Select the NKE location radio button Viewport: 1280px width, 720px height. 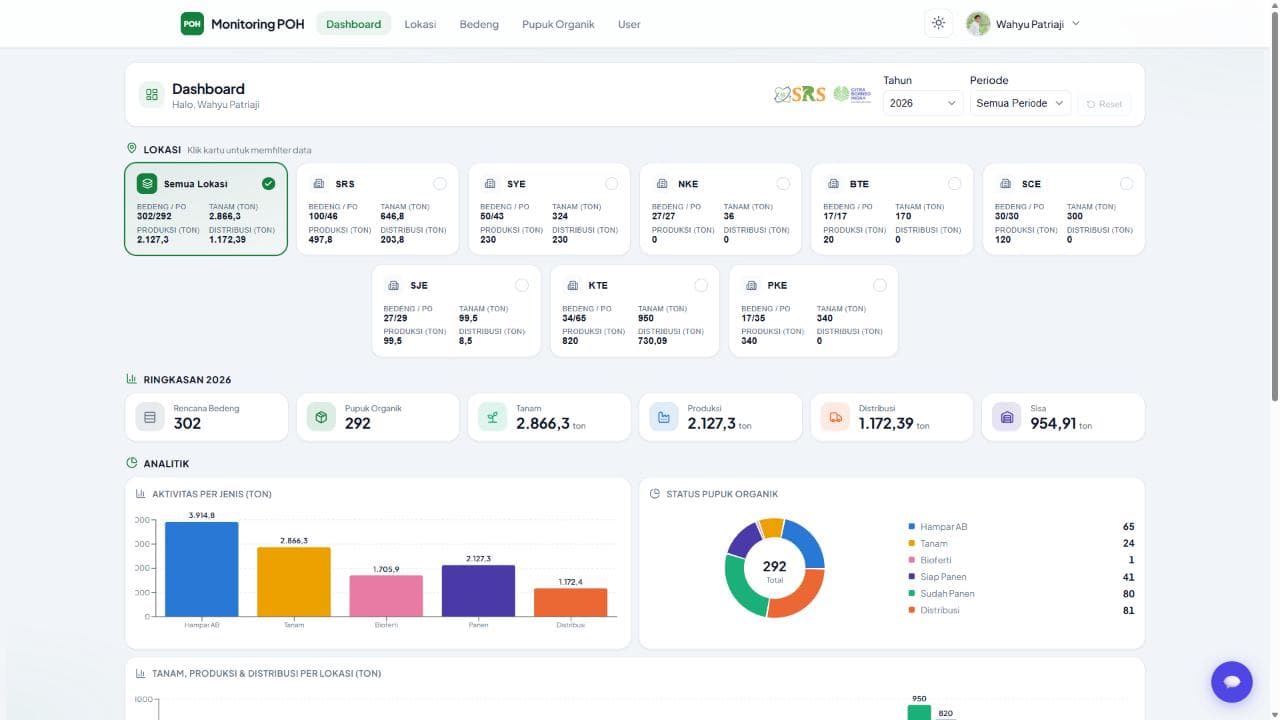pos(783,184)
